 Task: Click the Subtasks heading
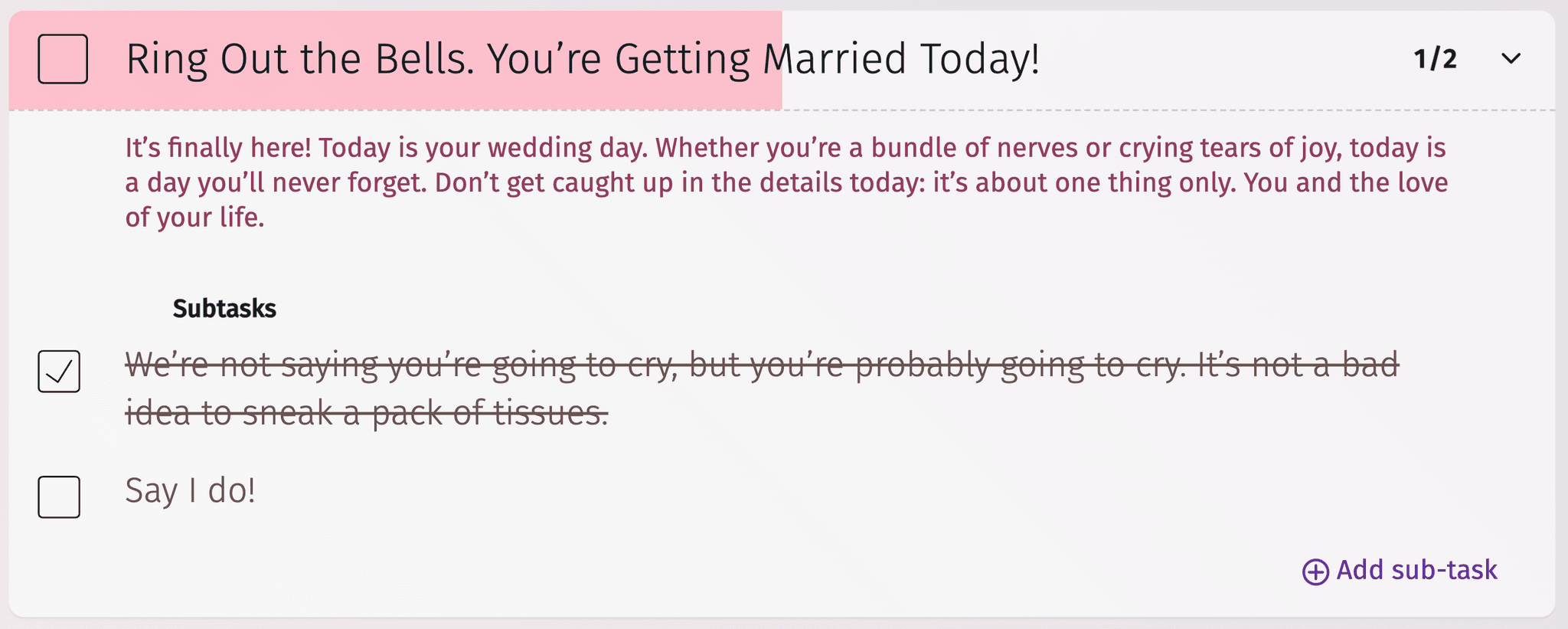[224, 310]
